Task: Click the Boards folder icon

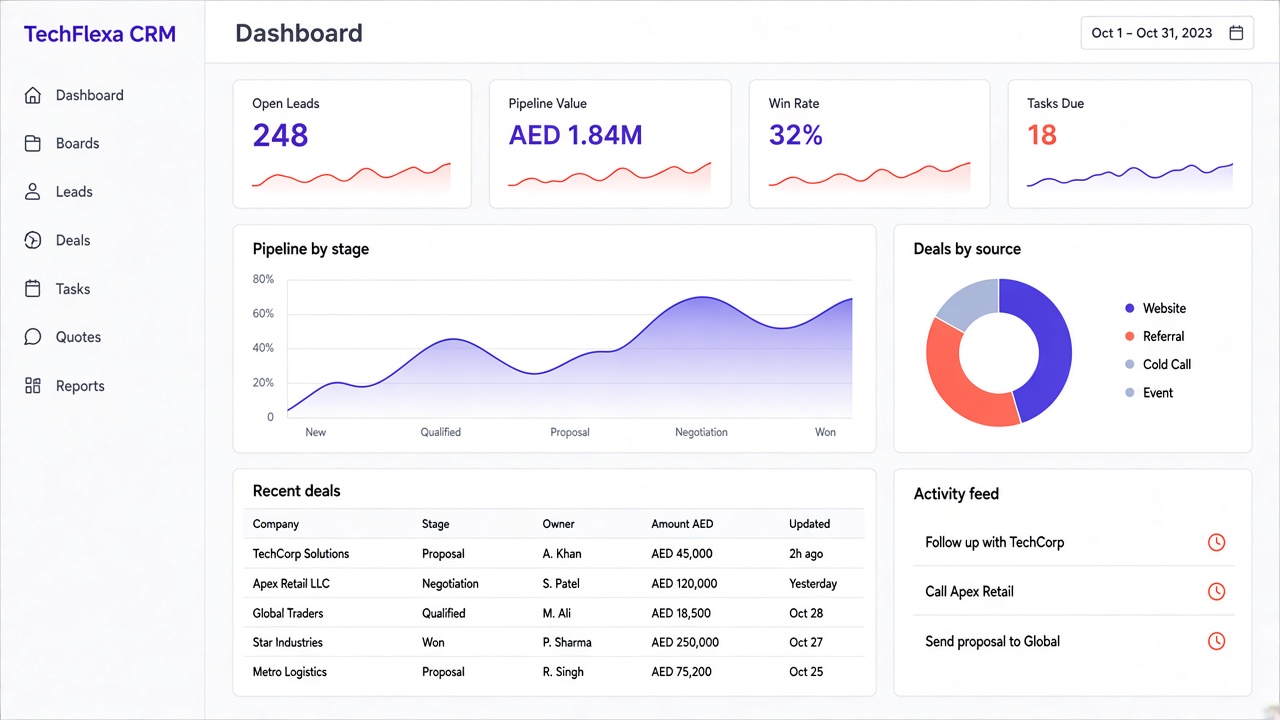Action: [33, 143]
